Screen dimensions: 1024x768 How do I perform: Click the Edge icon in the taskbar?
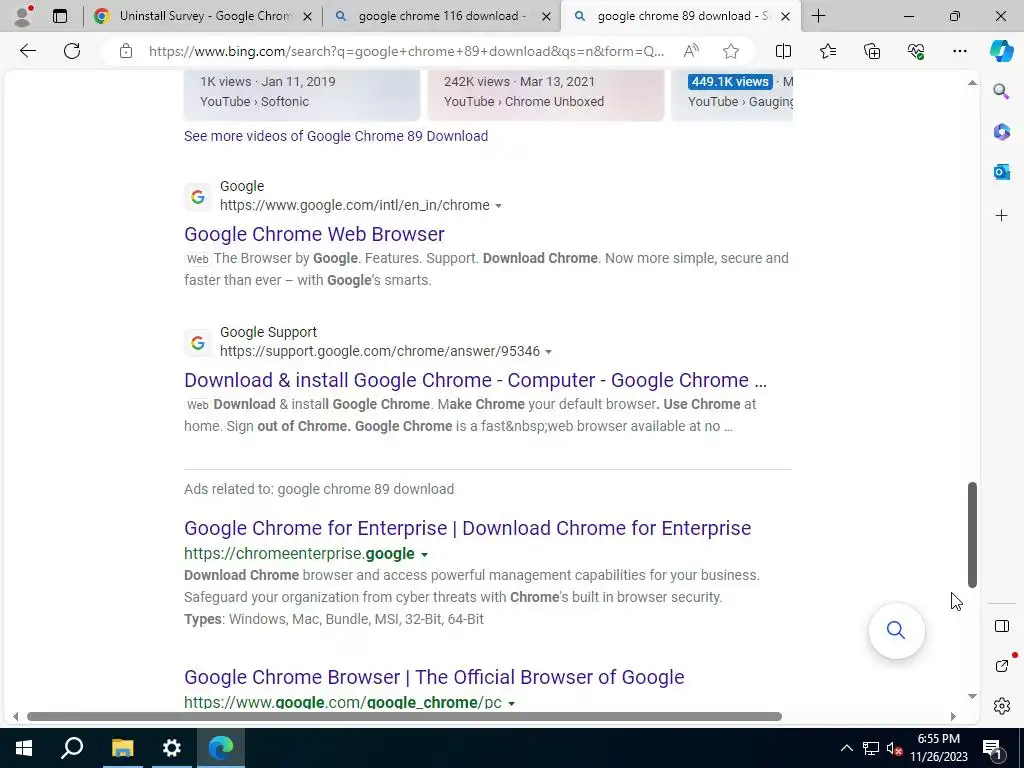coord(221,748)
